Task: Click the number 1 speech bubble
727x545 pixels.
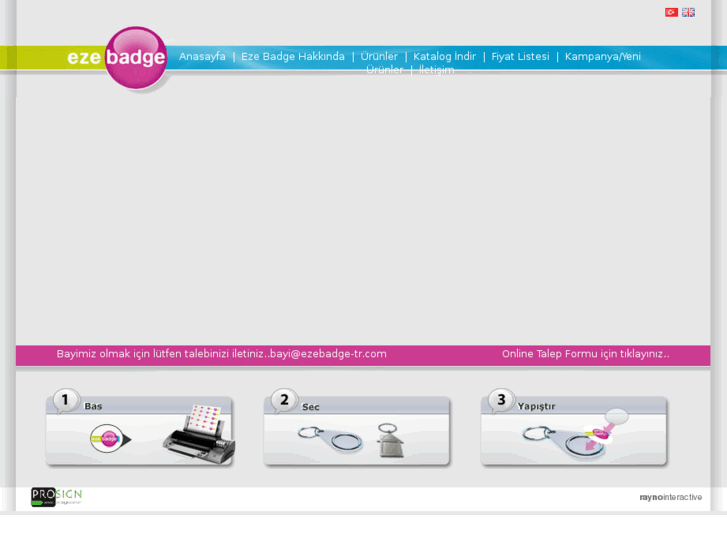Action: point(65,400)
